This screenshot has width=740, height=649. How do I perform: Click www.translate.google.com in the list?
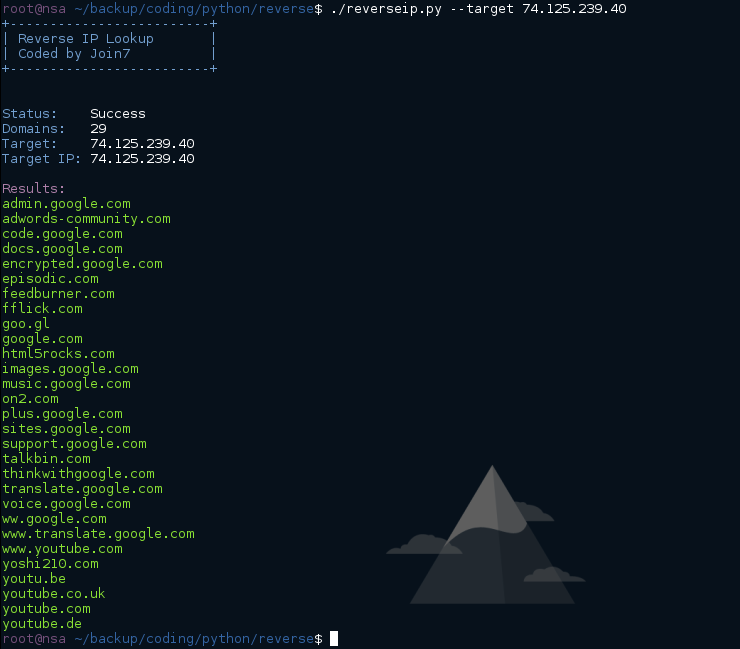click(98, 534)
